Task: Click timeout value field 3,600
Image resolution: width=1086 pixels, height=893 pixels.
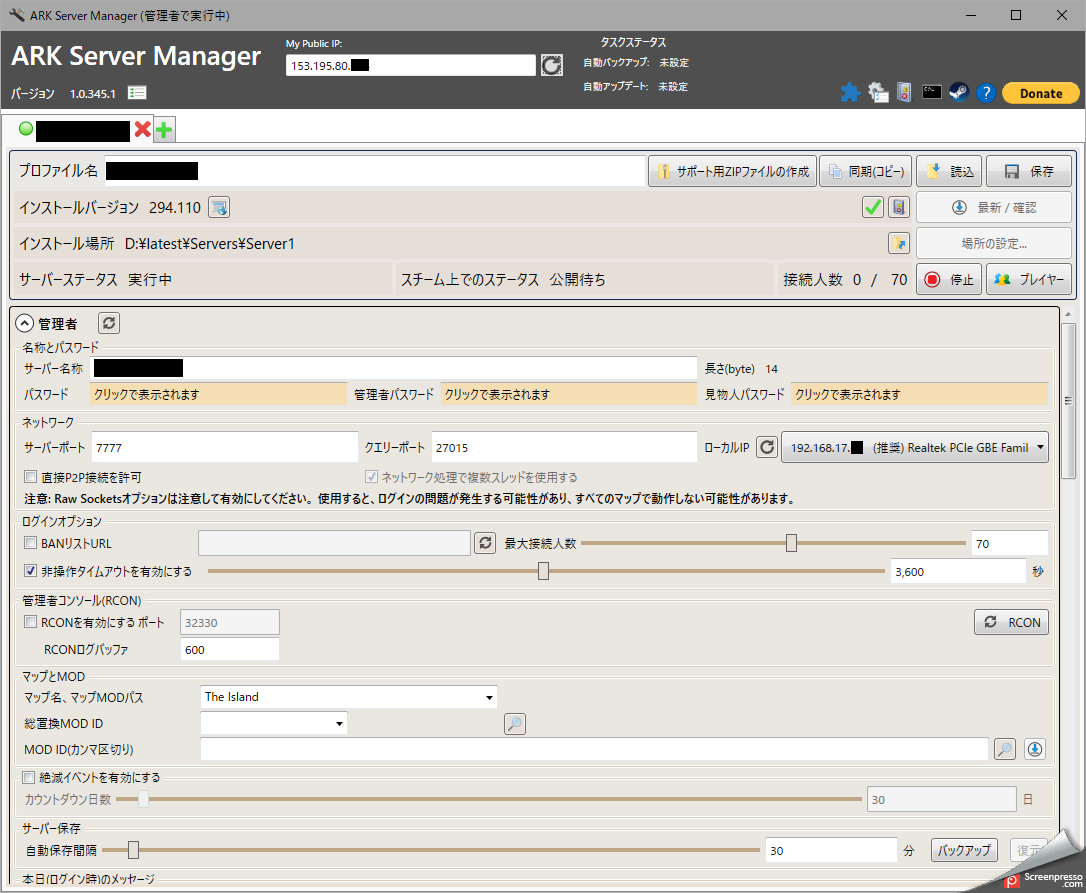Action: (x=958, y=572)
